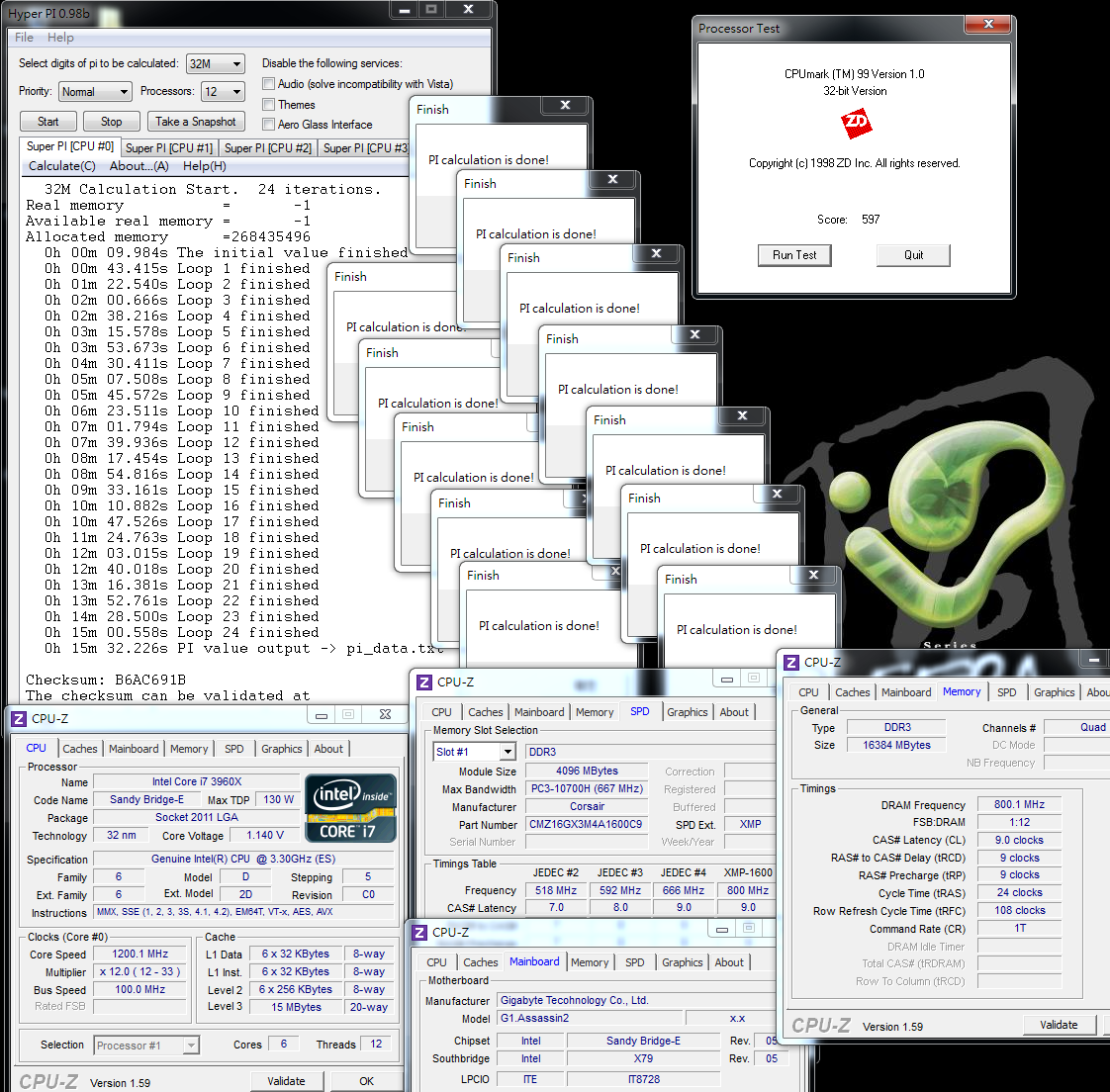Click the DRAM Frequency 800.1 MHz value
The height and width of the screenshot is (1092, 1110).
(x=1019, y=805)
